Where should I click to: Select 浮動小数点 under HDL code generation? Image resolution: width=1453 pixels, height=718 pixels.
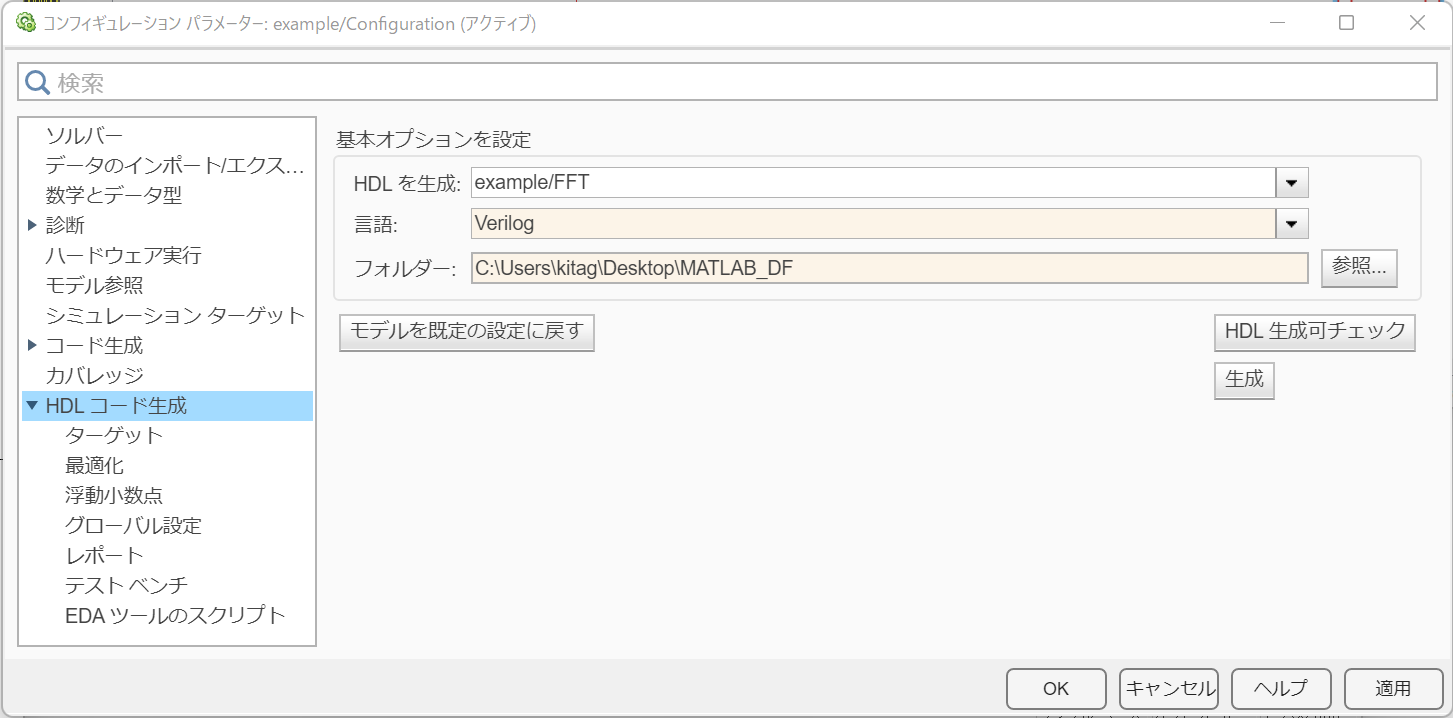(x=113, y=496)
